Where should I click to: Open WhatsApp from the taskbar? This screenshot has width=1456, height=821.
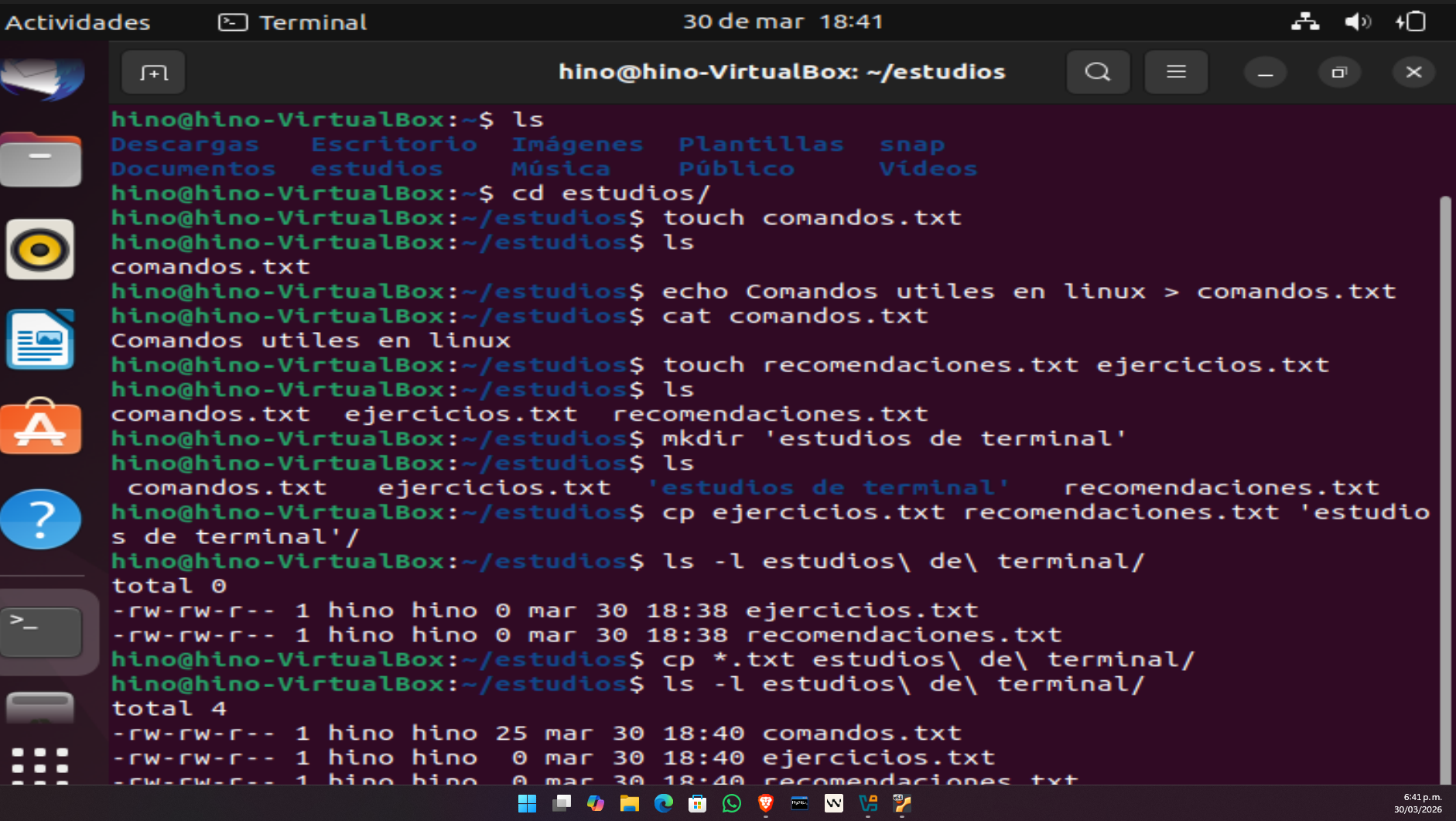point(732,804)
